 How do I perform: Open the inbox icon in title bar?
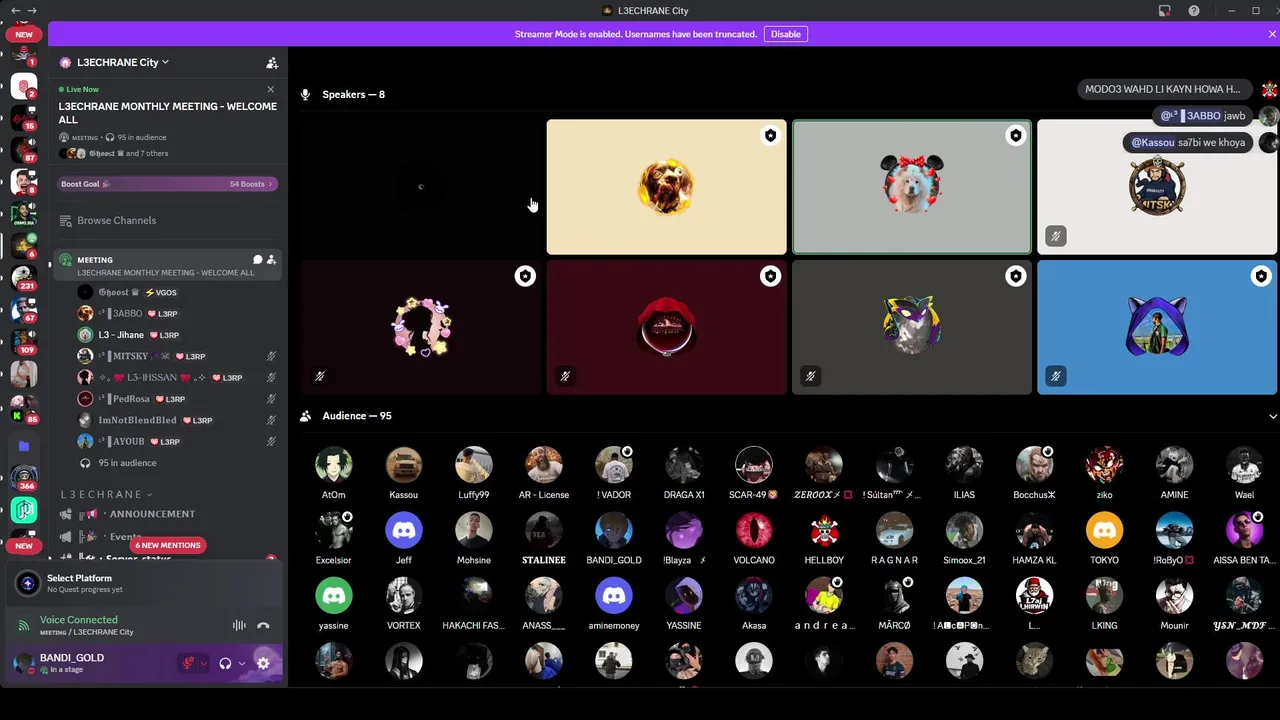tap(1165, 11)
